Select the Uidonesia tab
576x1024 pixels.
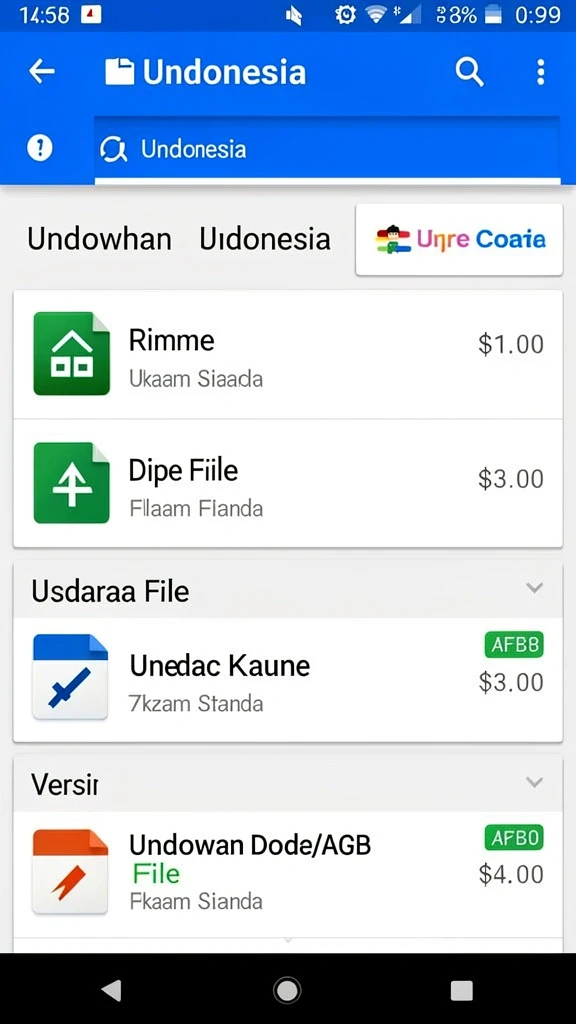(264, 239)
